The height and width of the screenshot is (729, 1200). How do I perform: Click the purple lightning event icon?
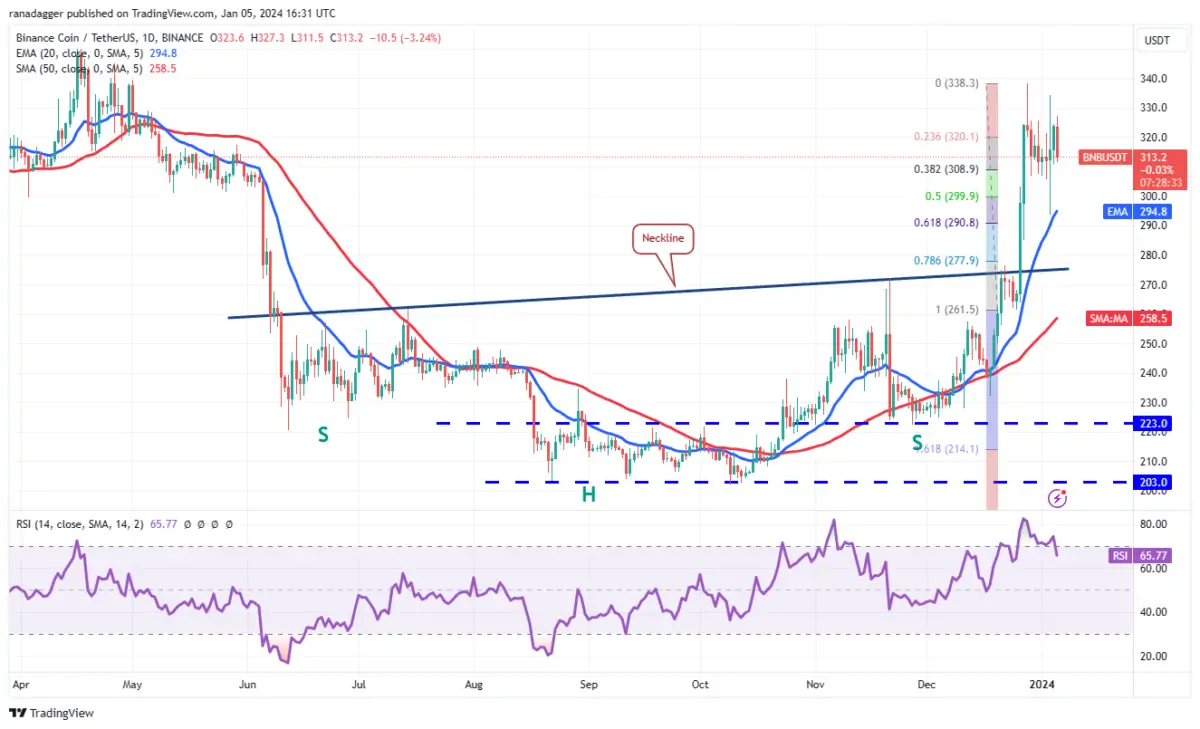click(1057, 497)
